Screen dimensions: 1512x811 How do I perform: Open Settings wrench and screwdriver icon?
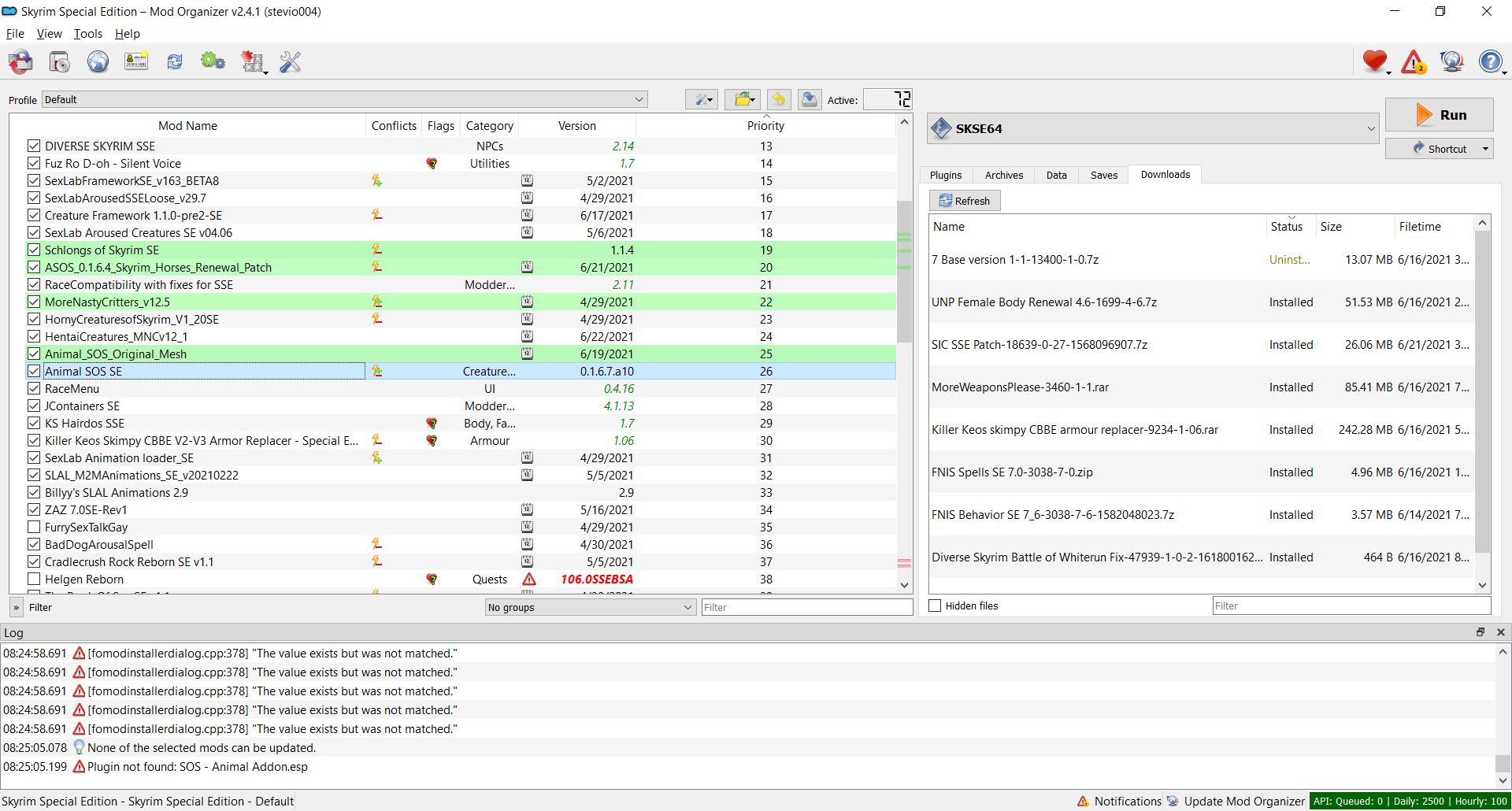click(x=291, y=61)
